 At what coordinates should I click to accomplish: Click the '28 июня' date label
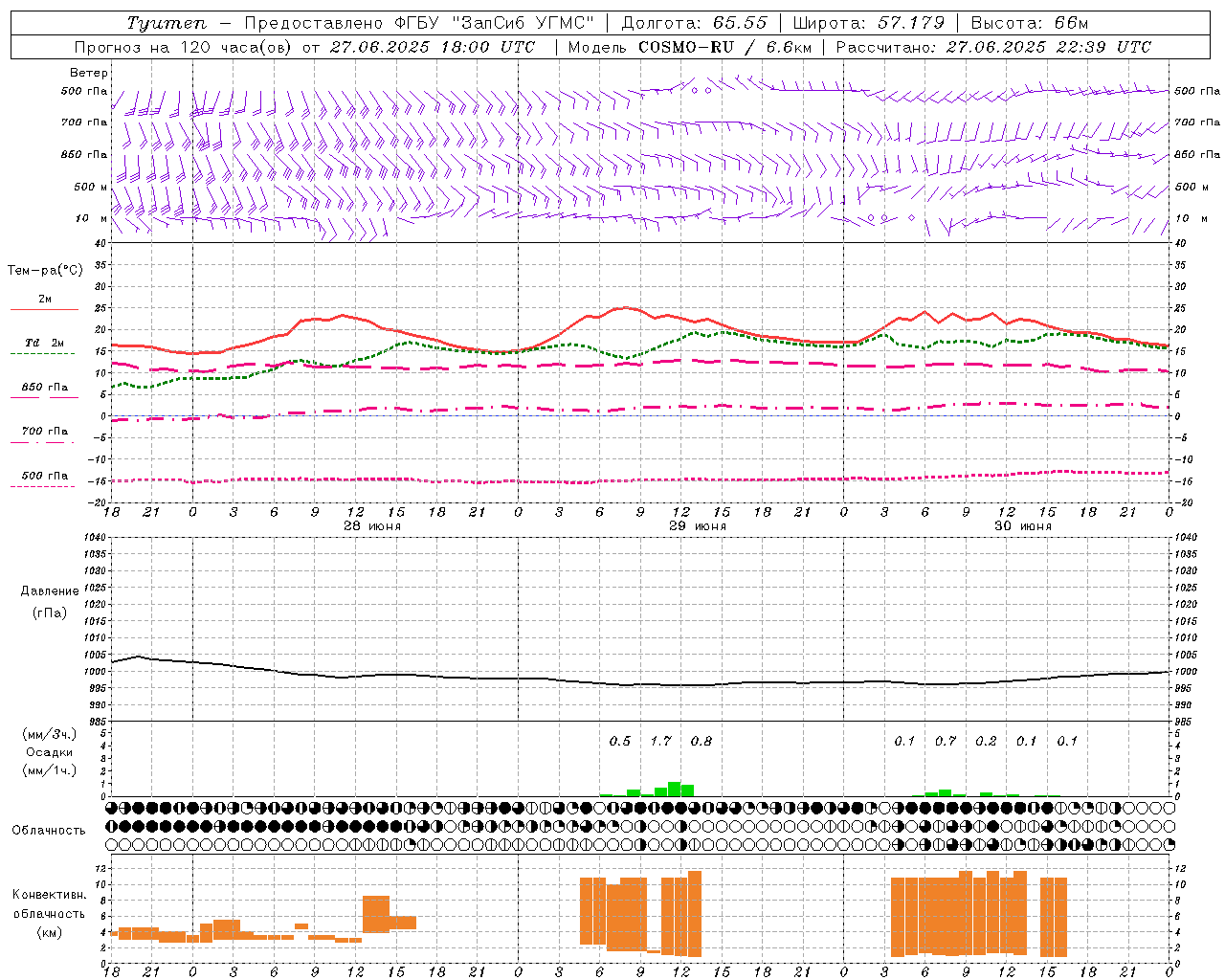pyautogui.click(x=372, y=526)
